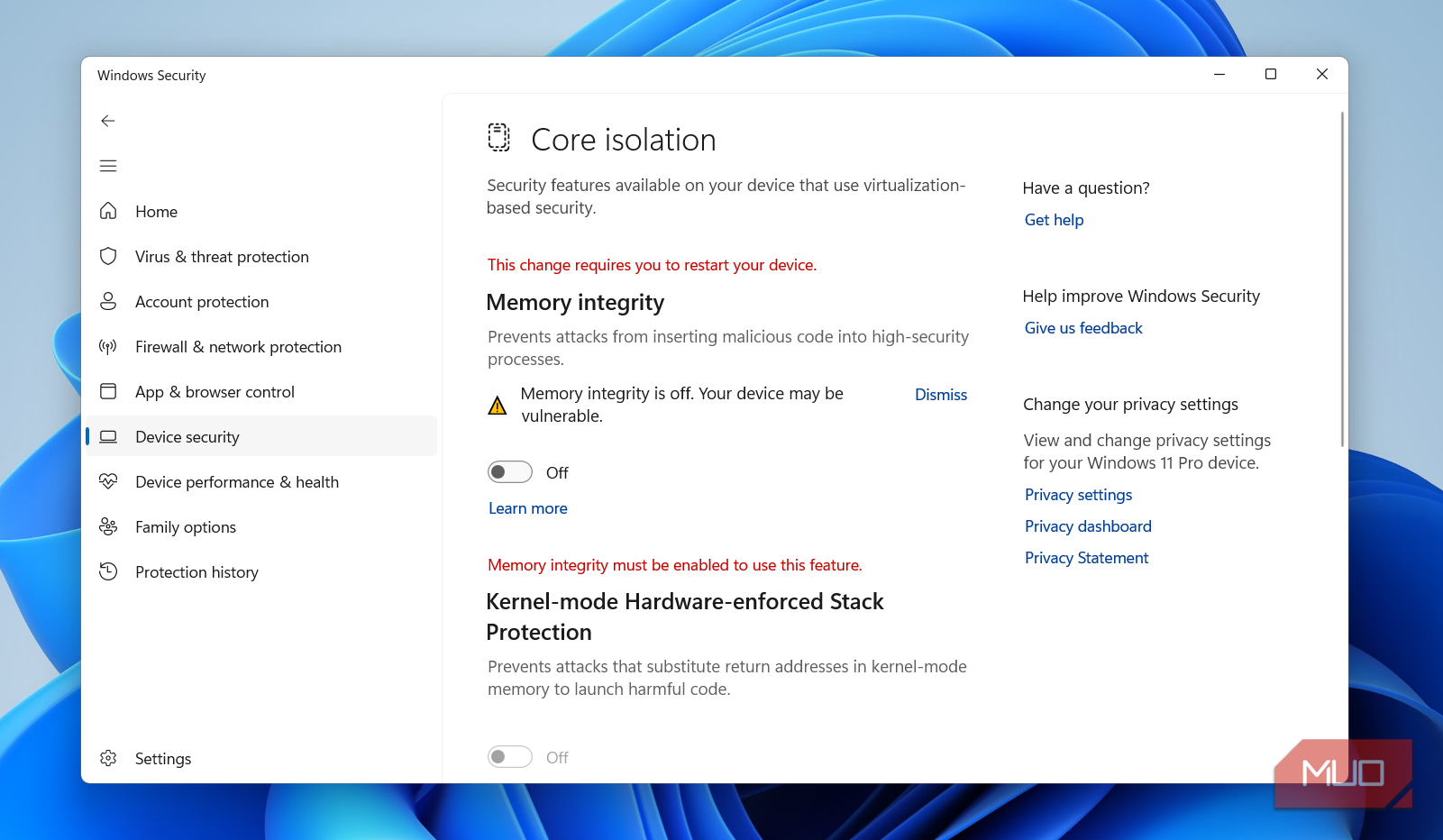Click the Family options people icon
The width and height of the screenshot is (1443, 840).
108,526
